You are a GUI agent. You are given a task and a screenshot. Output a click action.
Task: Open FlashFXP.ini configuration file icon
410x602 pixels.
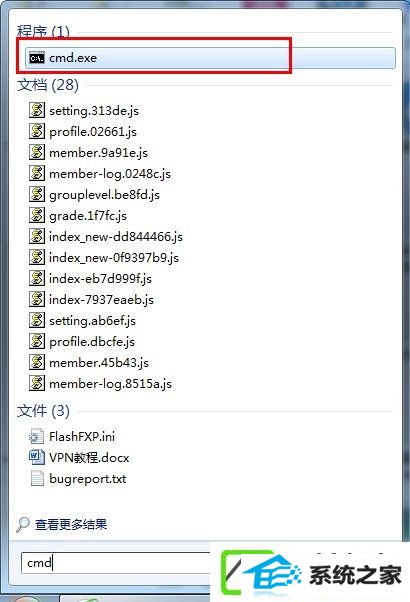[37, 437]
